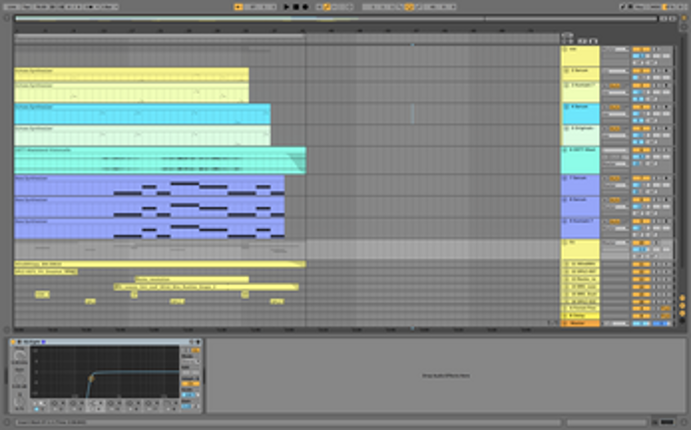Unfold the 7 Serum track
Image resolution: width=691 pixels, height=430 pixels.
click(566, 178)
